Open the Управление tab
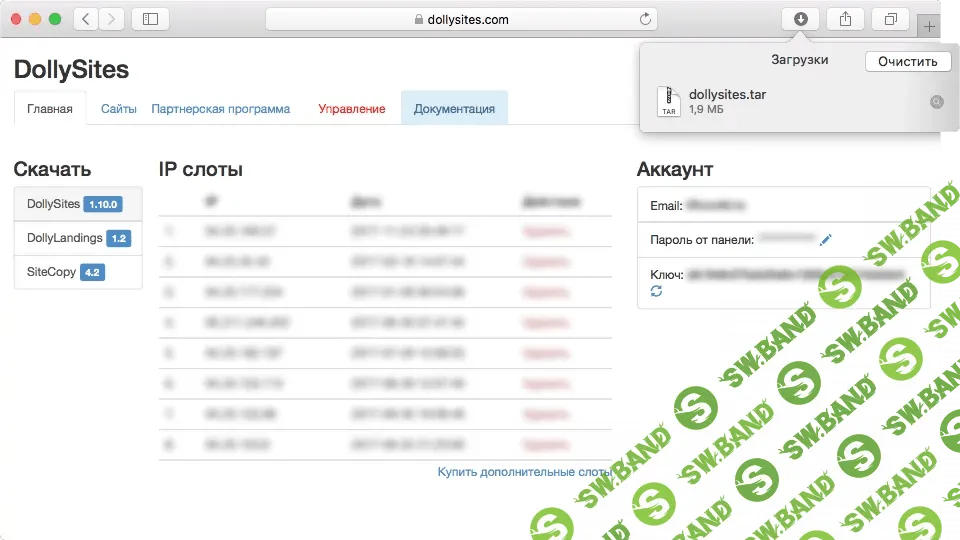 351,108
